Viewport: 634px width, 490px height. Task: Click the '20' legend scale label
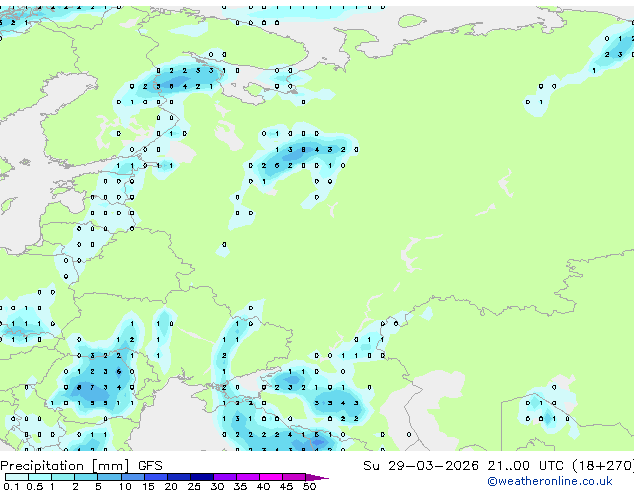coord(171,486)
